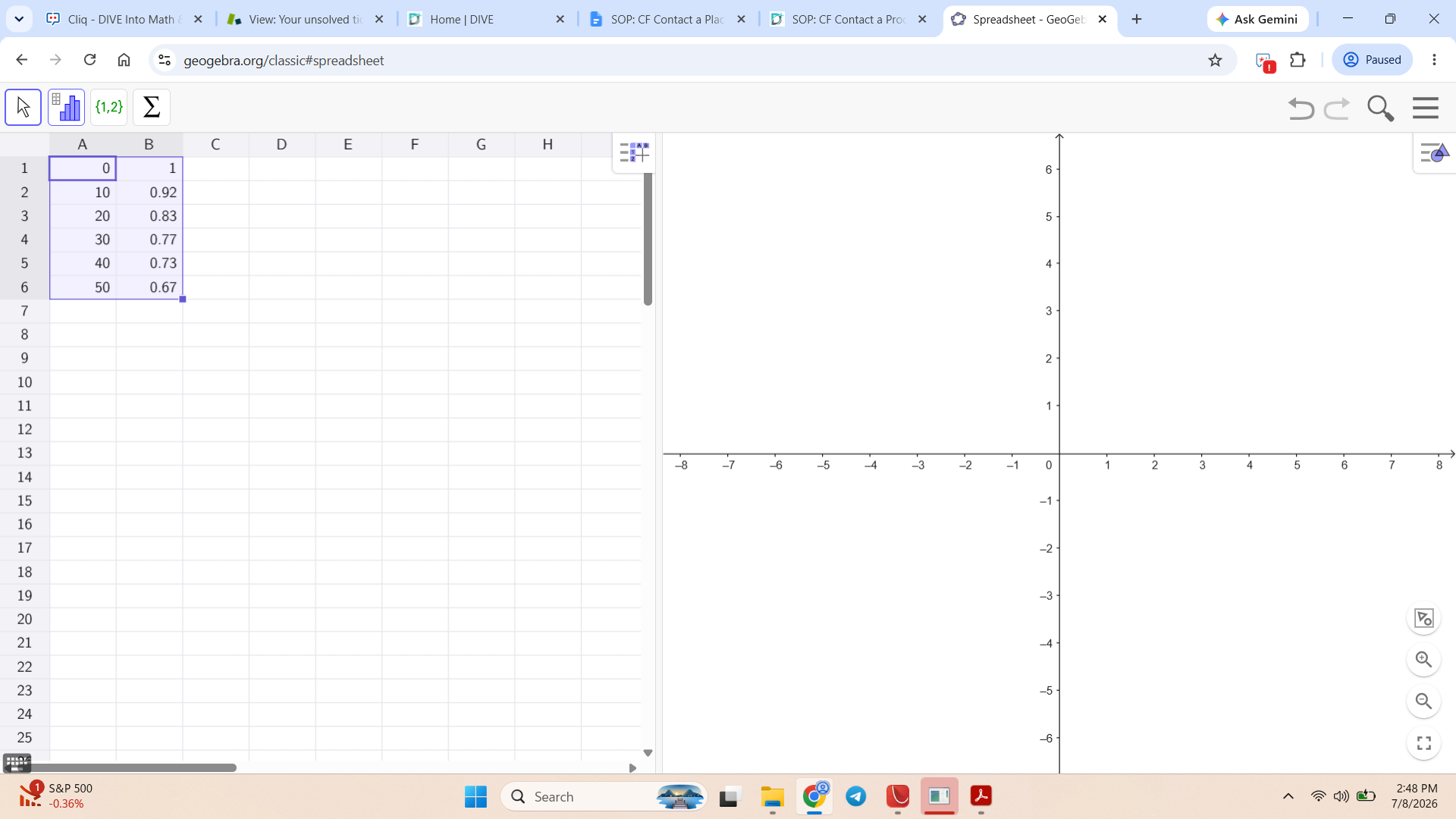Select column C header
The image size is (1456, 819).
[x=215, y=144]
